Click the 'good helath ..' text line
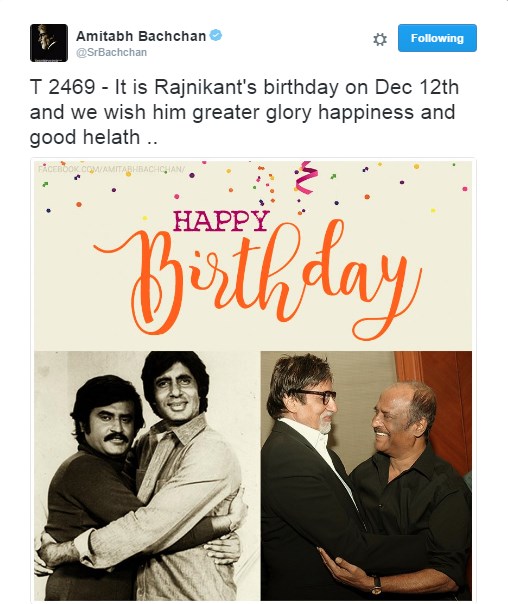508x604 pixels. pos(94,138)
